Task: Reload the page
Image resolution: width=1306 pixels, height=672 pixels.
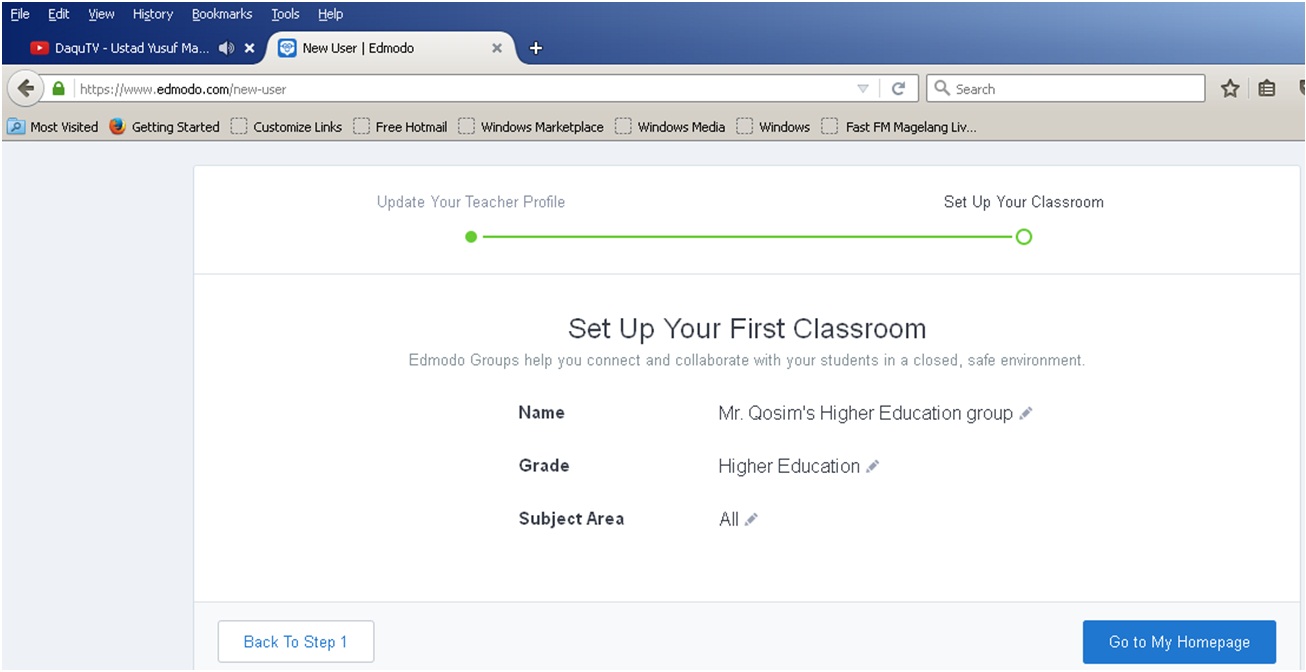Action: [898, 88]
